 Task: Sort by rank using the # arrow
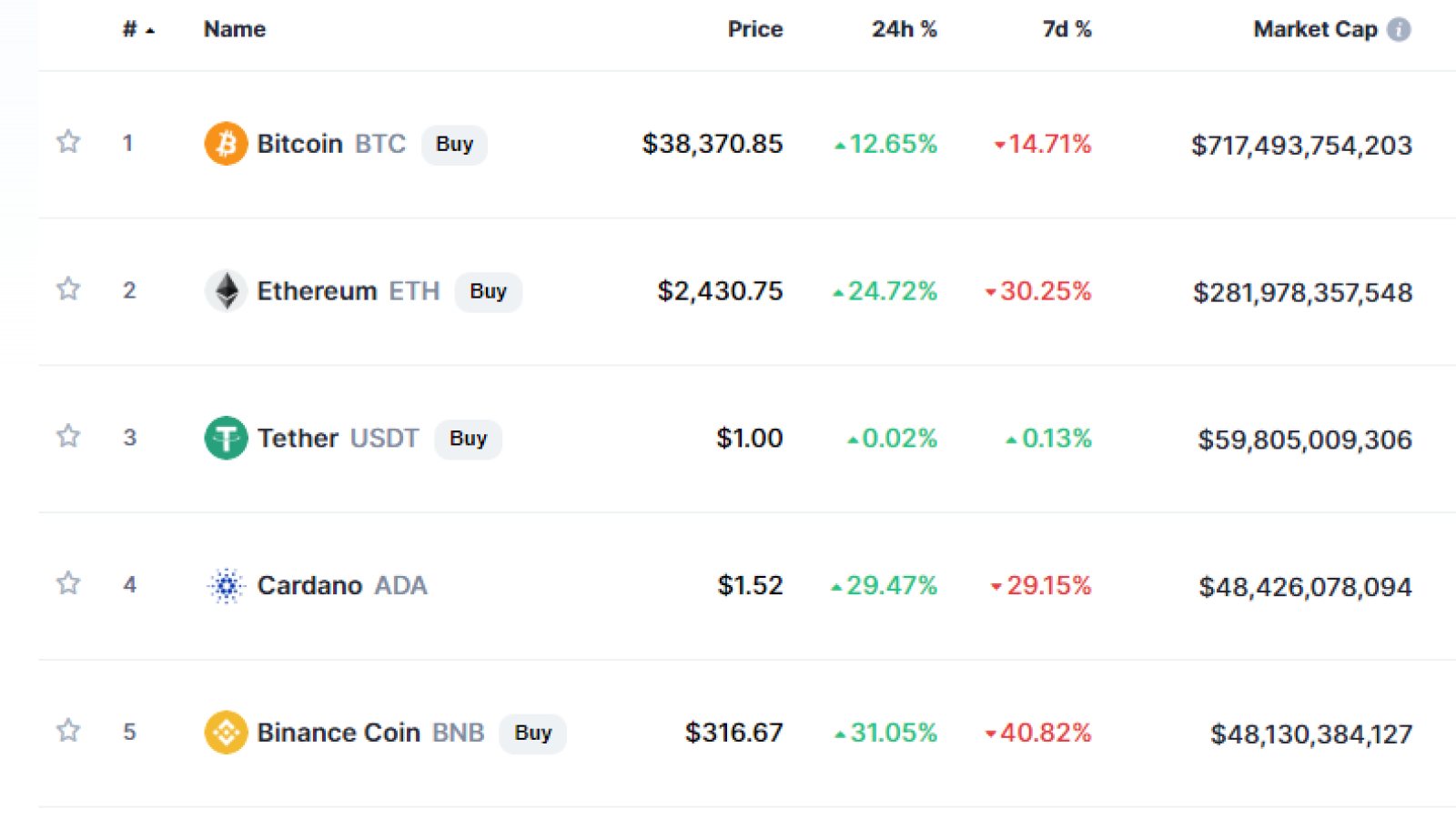click(138, 30)
